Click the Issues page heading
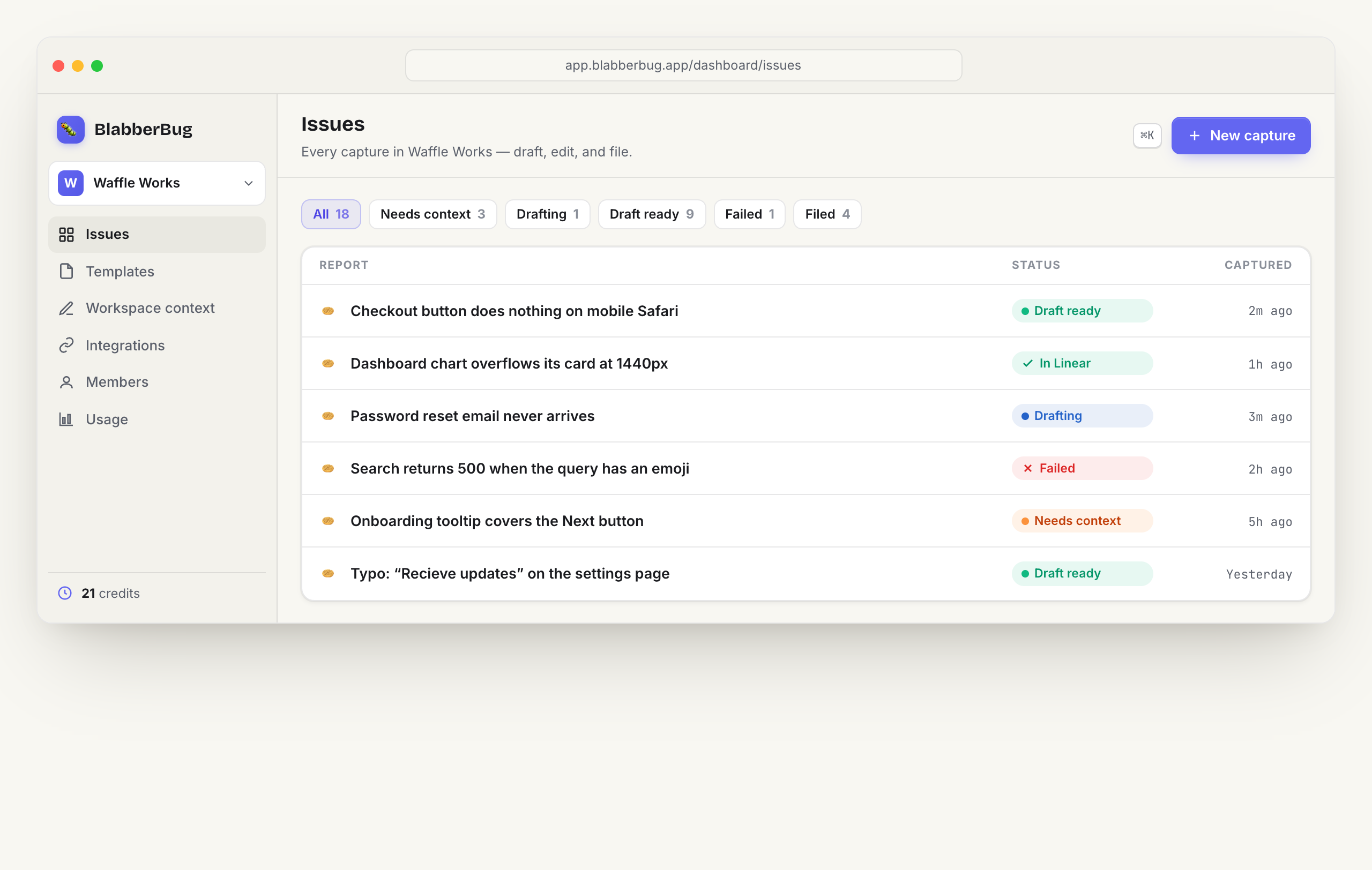Screen dimensions: 1372x870 pos(333,124)
